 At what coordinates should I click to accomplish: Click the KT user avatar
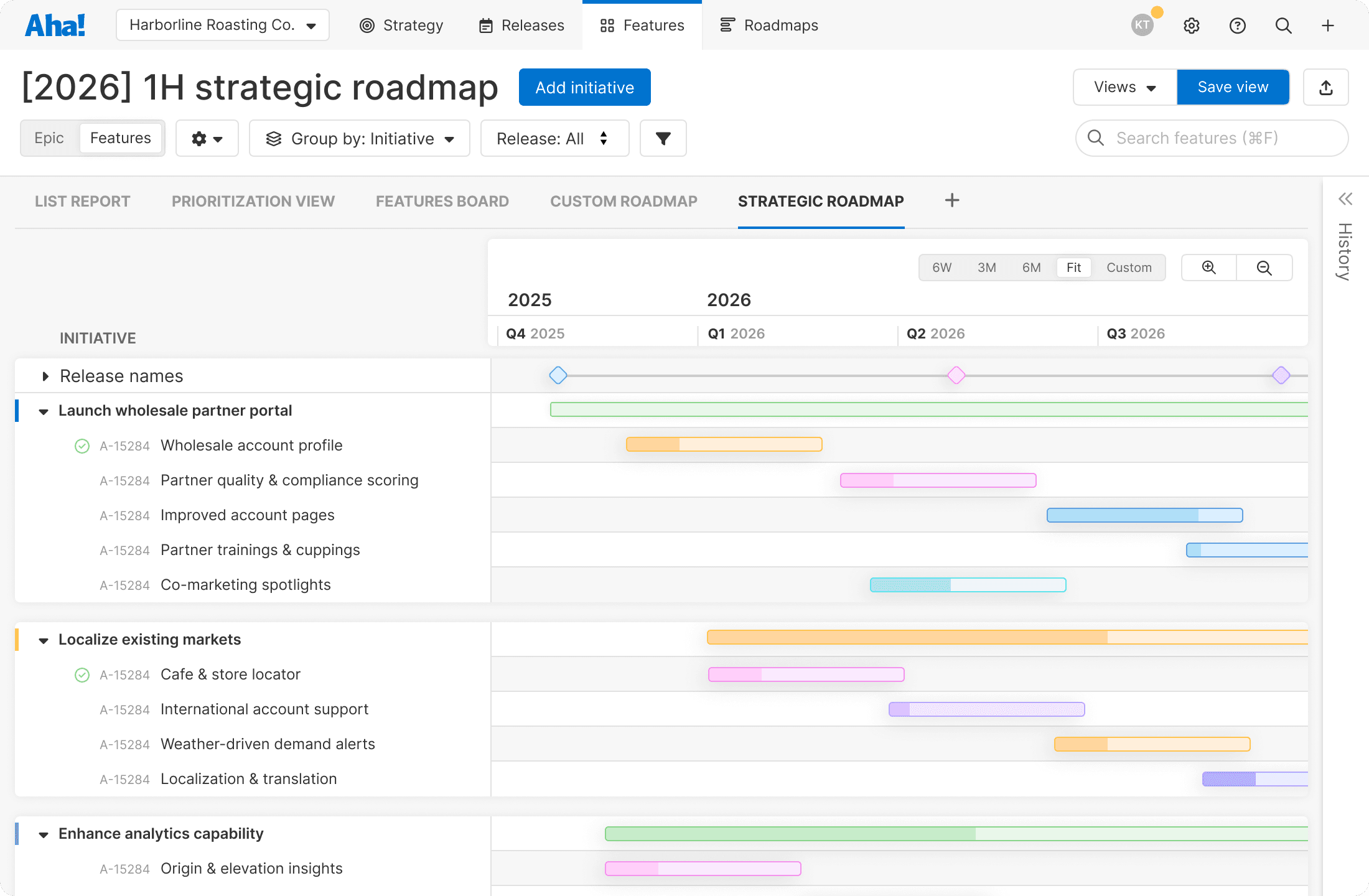[x=1142, y=25]
